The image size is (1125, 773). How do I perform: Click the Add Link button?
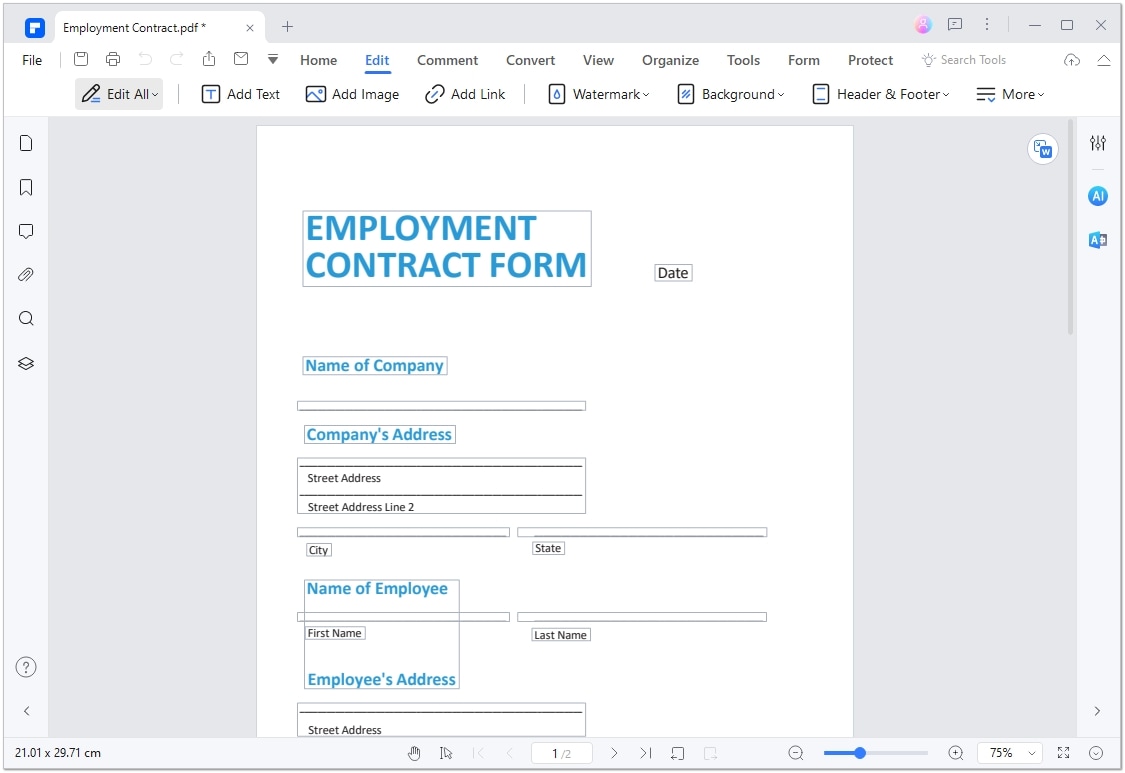465,94
